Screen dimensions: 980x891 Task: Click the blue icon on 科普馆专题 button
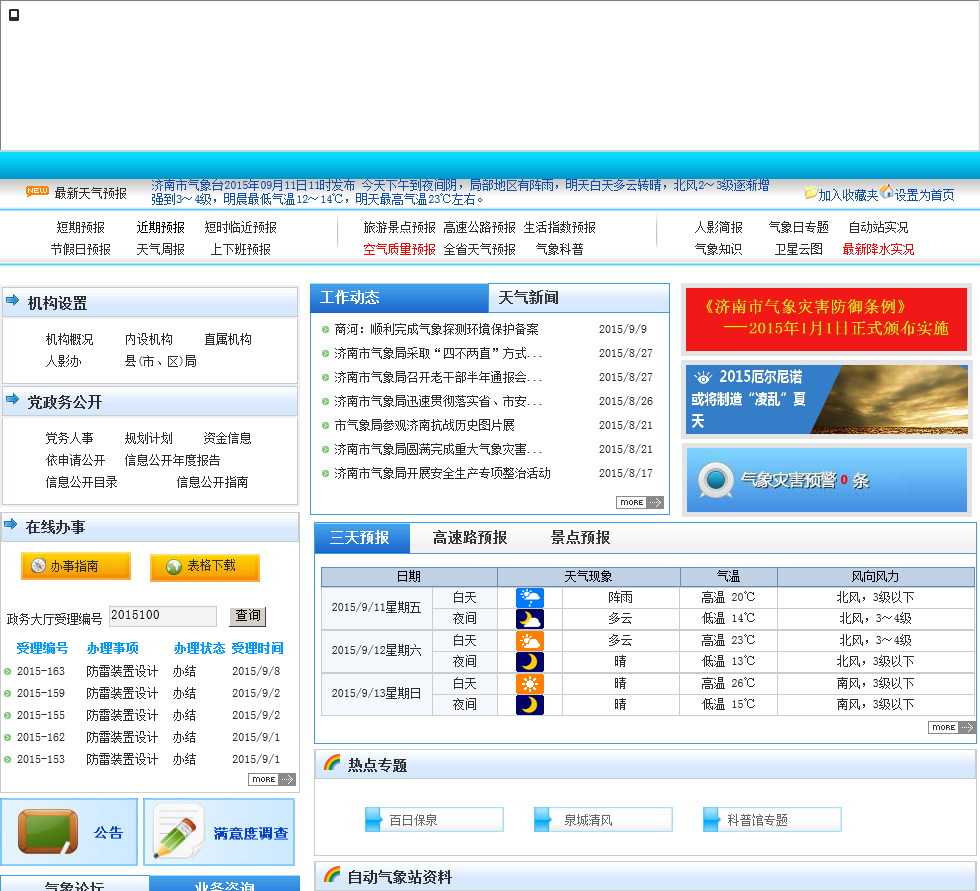tap(711, 819)
